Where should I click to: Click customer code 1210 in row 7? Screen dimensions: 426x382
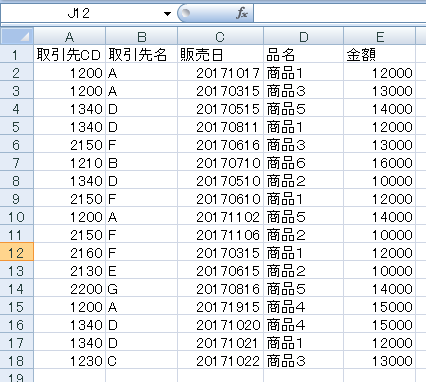pyautogui.click(x=70, y=163)
